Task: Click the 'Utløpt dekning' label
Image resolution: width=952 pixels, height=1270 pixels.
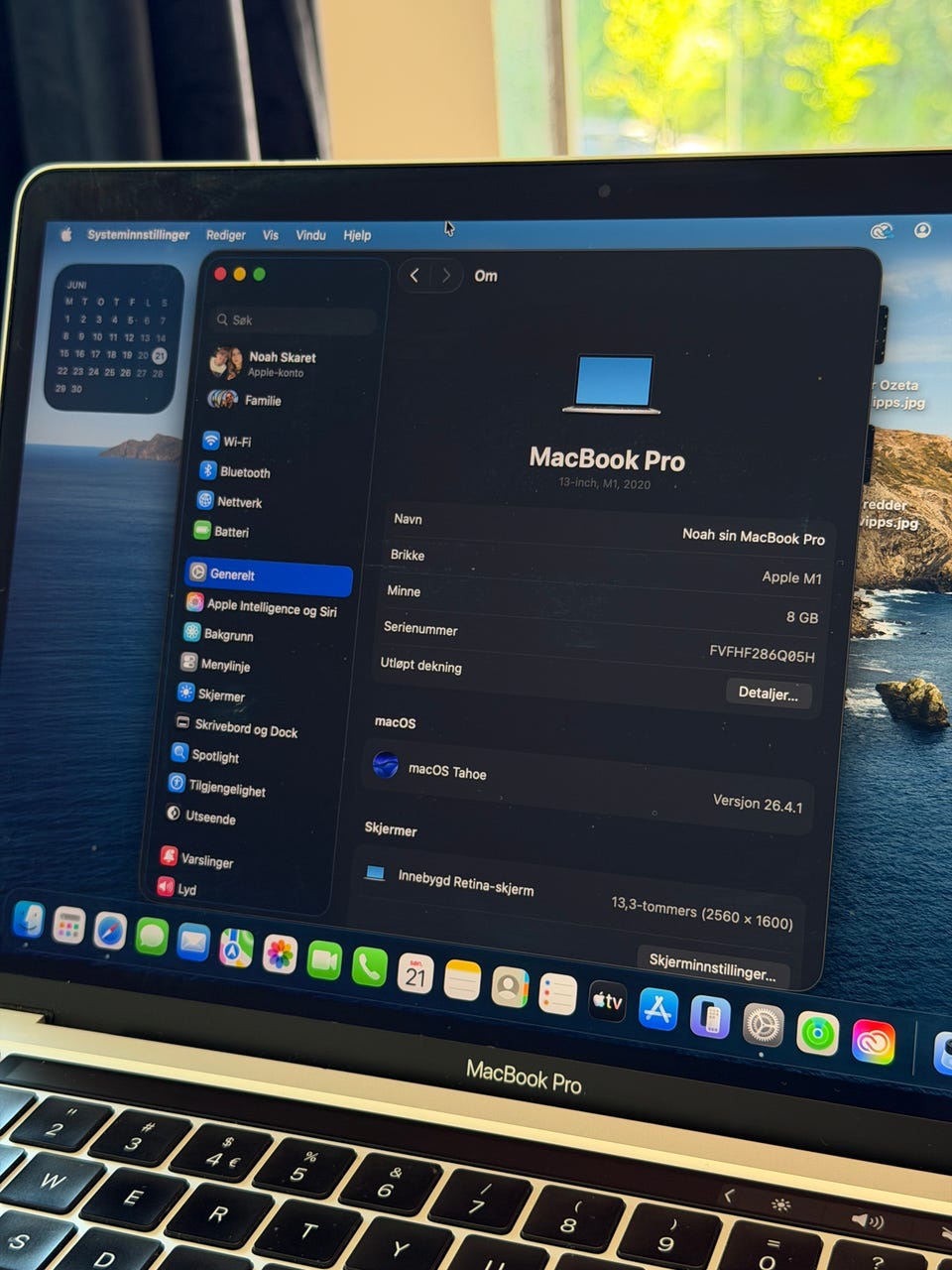Action: pos(421,664)
